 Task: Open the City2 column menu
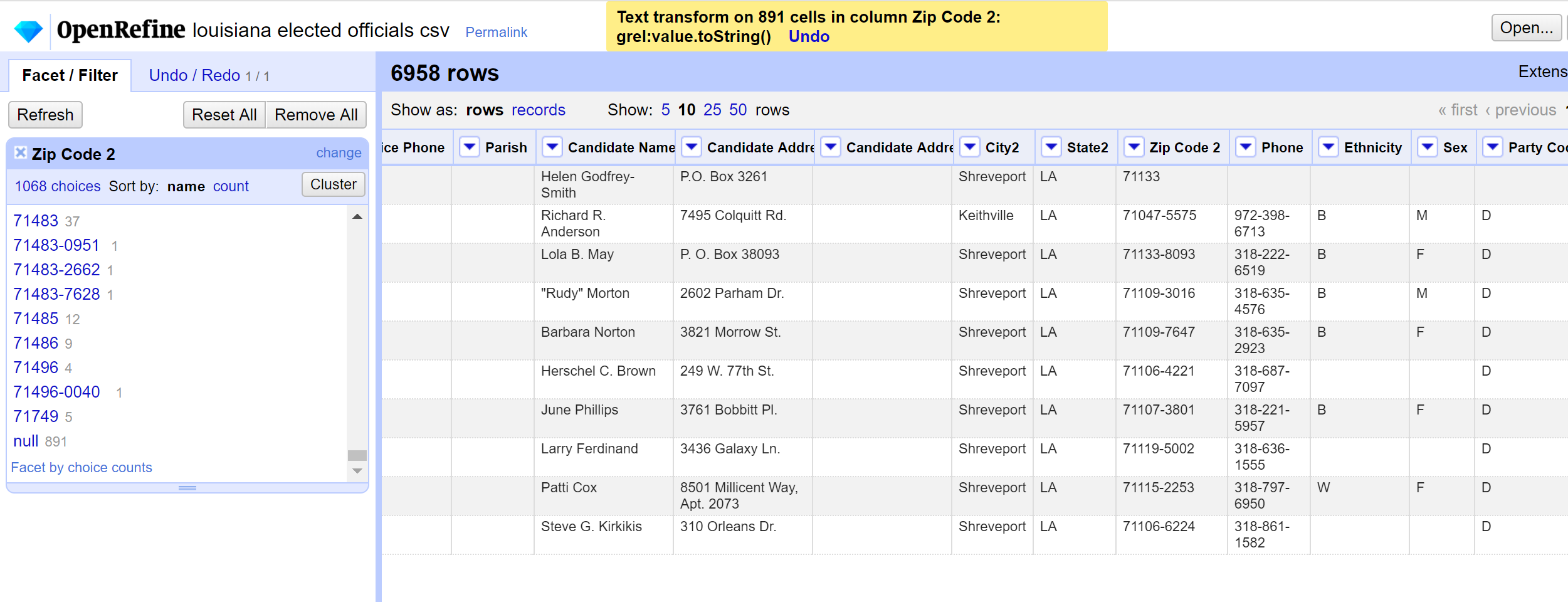[969, 147]
